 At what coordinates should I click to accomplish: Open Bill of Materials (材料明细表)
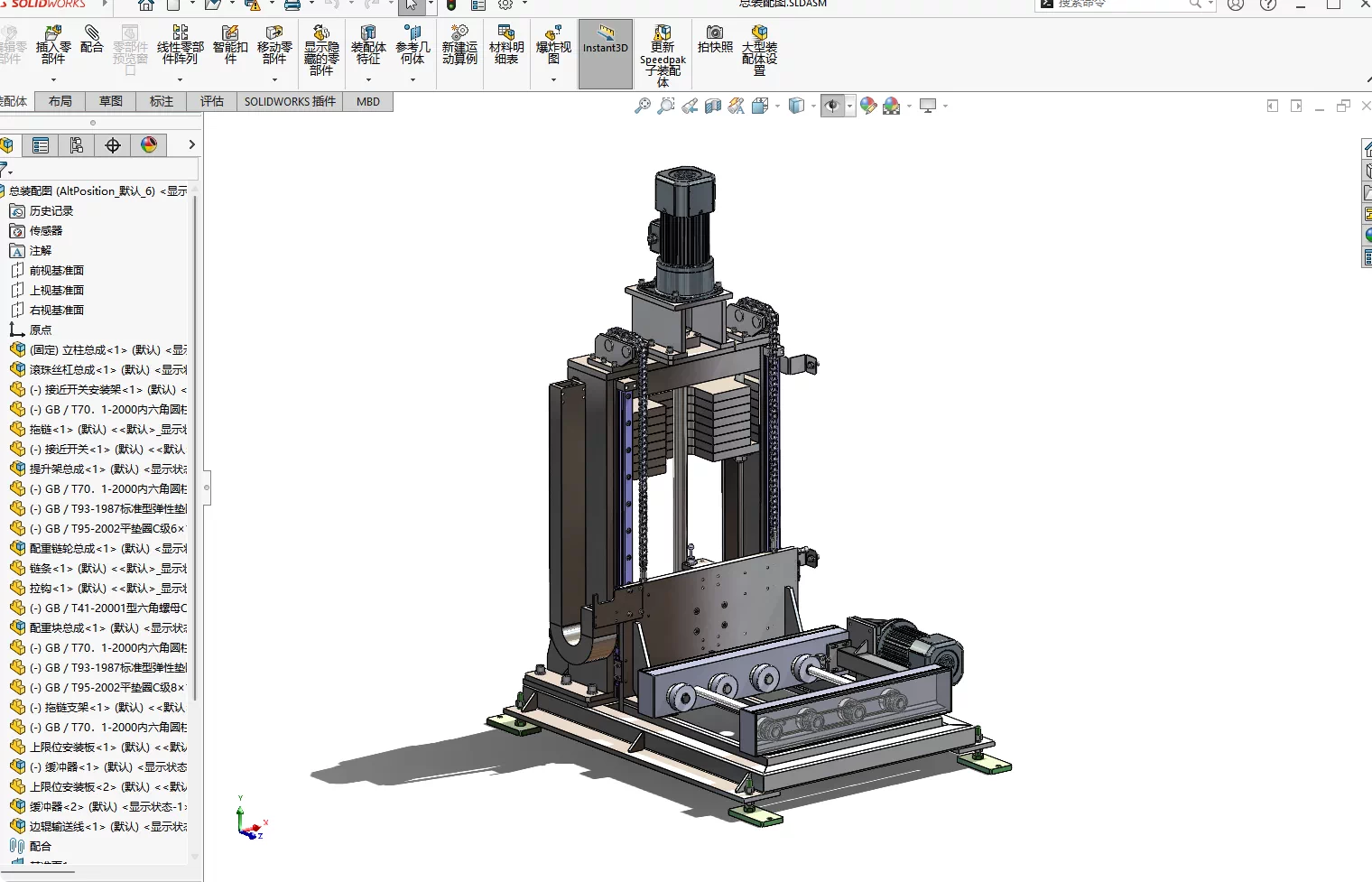pos(506,45)
